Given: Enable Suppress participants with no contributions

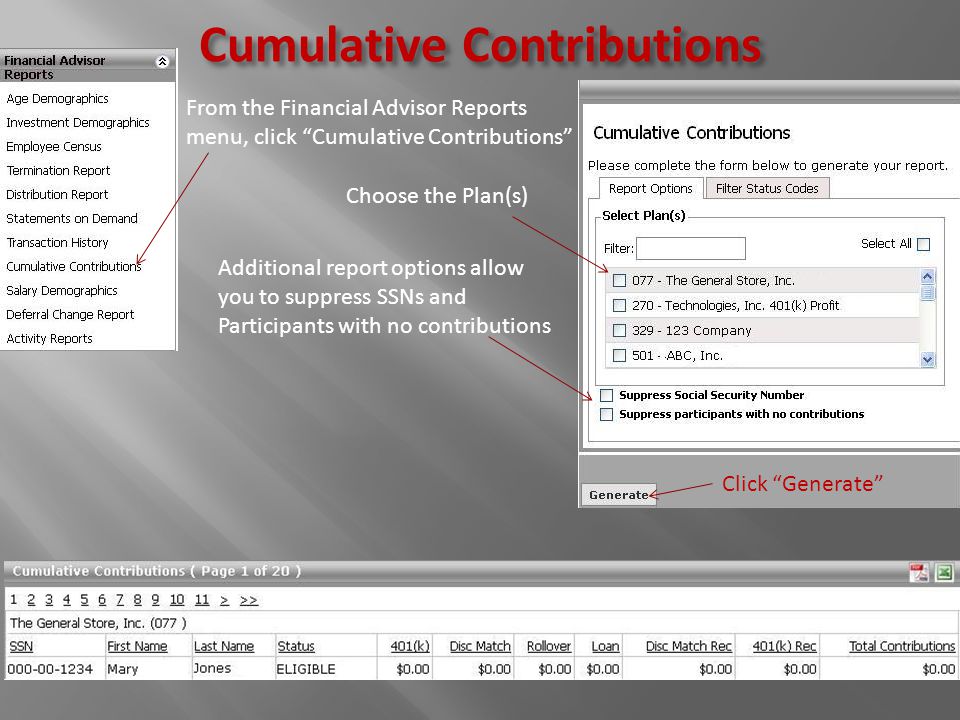Looking at the screenshot, I should 607,414.
